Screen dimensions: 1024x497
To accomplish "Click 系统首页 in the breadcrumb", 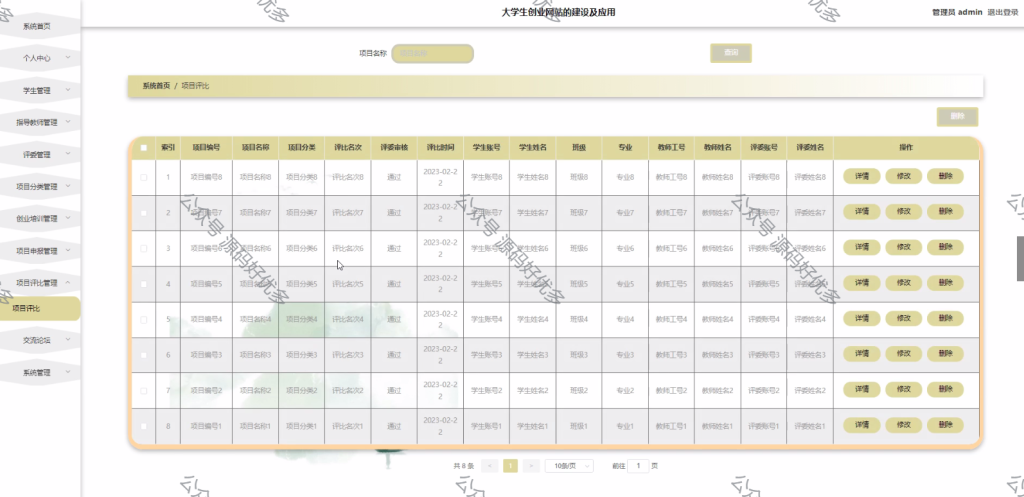I will pos(156,86).
